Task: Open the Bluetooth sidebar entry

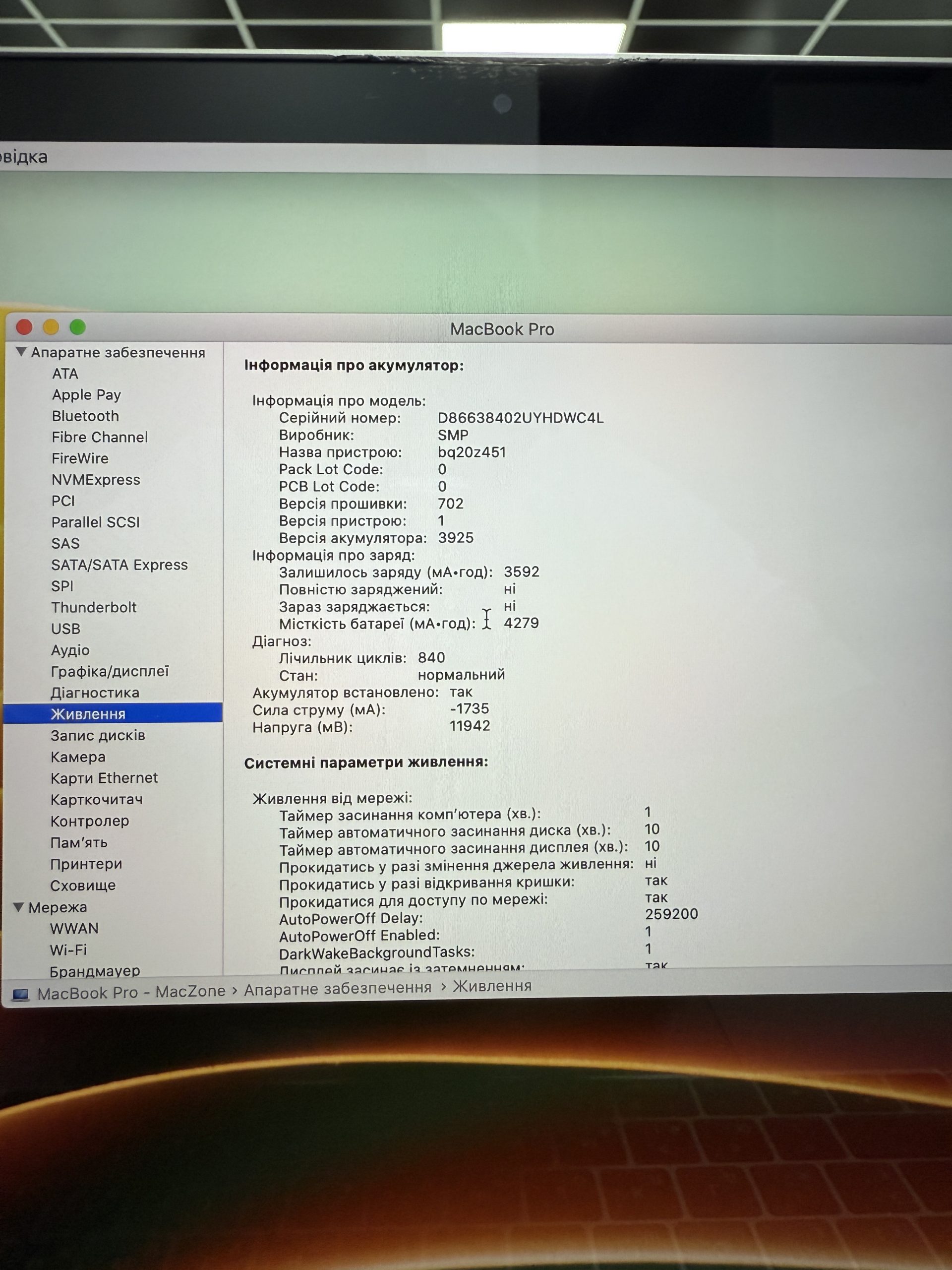Action: [x=85, y=416]
